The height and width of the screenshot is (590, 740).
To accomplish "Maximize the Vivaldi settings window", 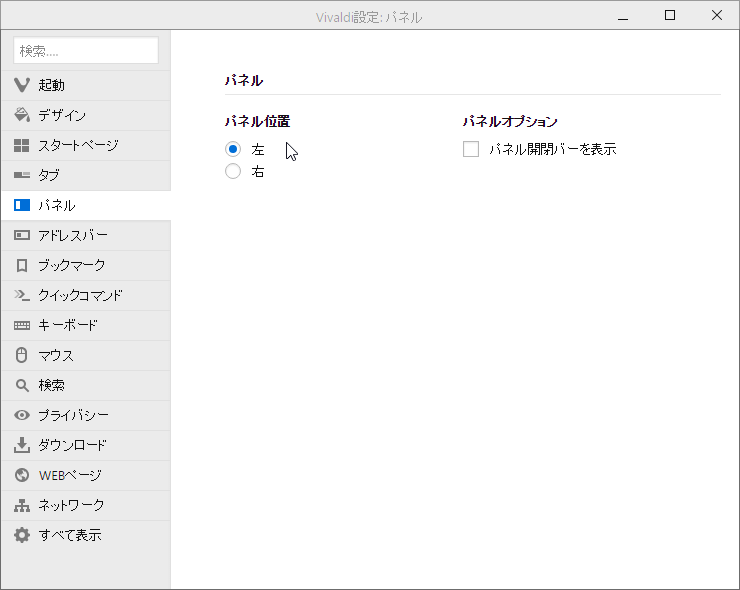I will tap(670, 16).
